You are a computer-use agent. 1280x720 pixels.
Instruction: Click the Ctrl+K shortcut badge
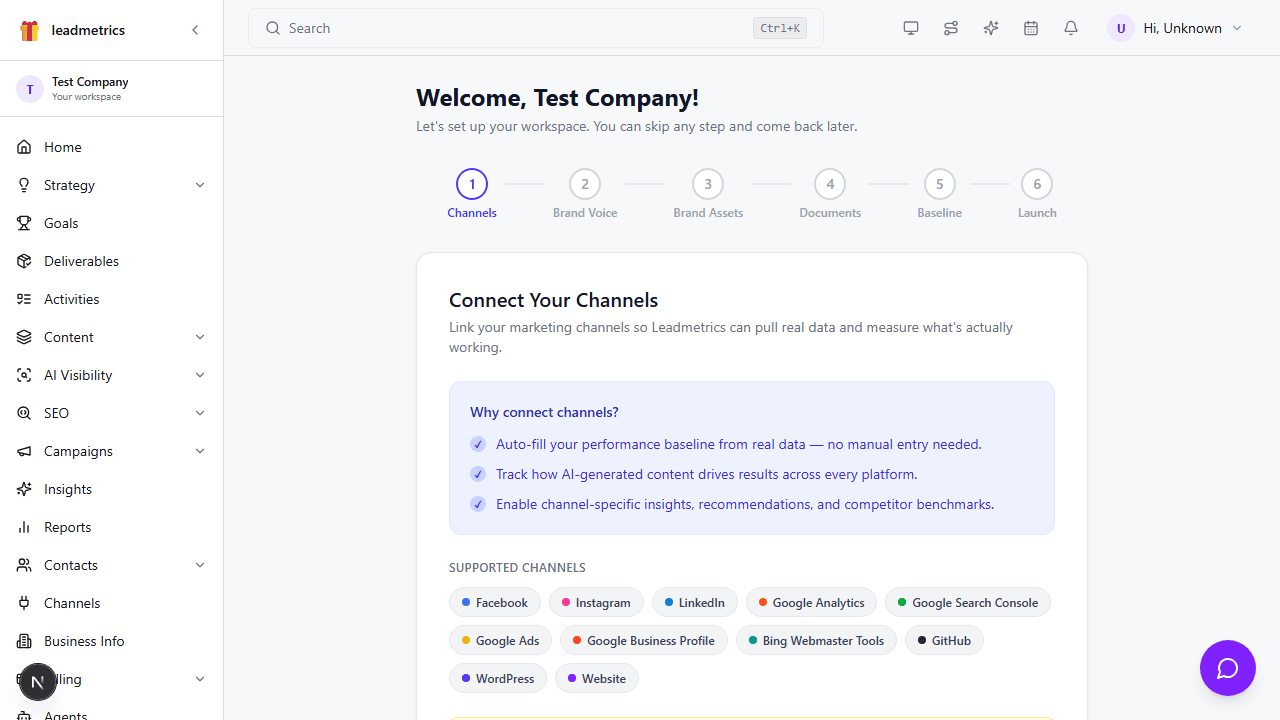pos(780,28)
